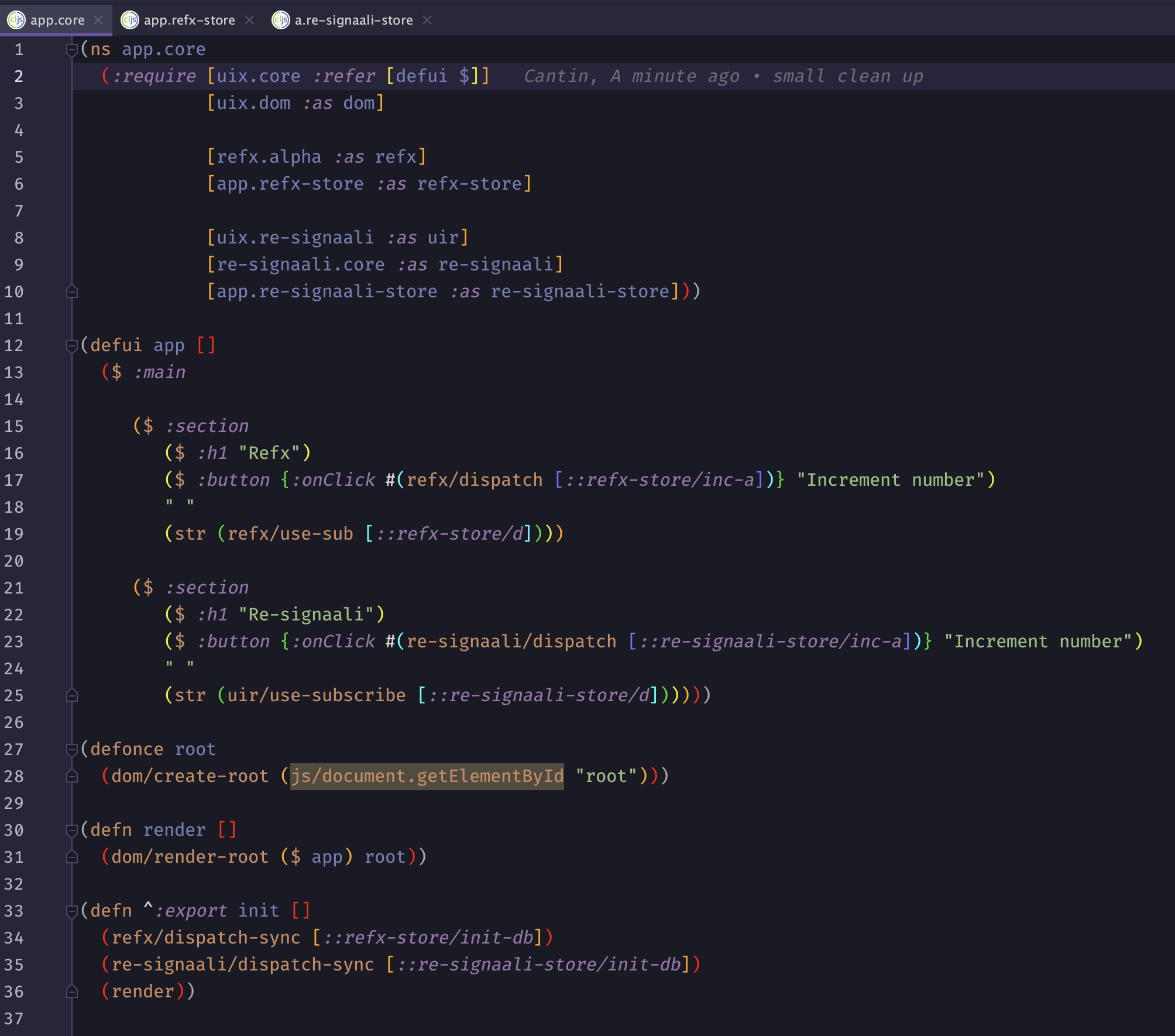Click 'app.refx-store' on line 6
The height and width of the screenshot is (1036, 1175).
(290, 184)
